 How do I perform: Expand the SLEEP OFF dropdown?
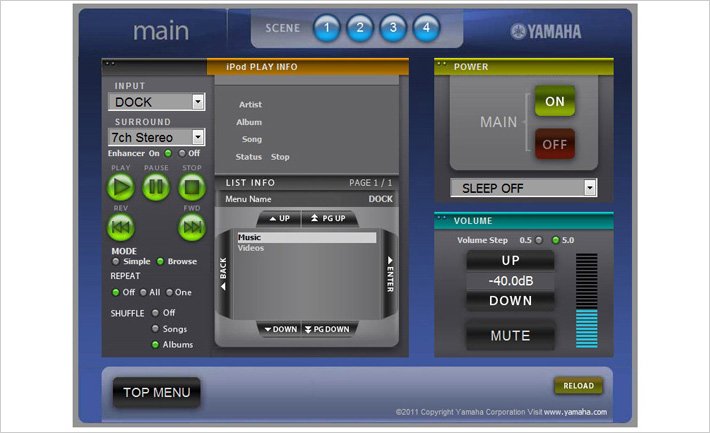589,188
